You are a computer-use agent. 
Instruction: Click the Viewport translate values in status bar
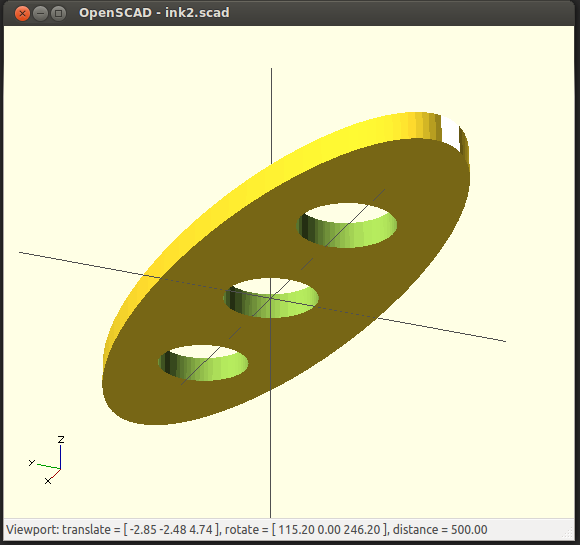pos(171,529)
